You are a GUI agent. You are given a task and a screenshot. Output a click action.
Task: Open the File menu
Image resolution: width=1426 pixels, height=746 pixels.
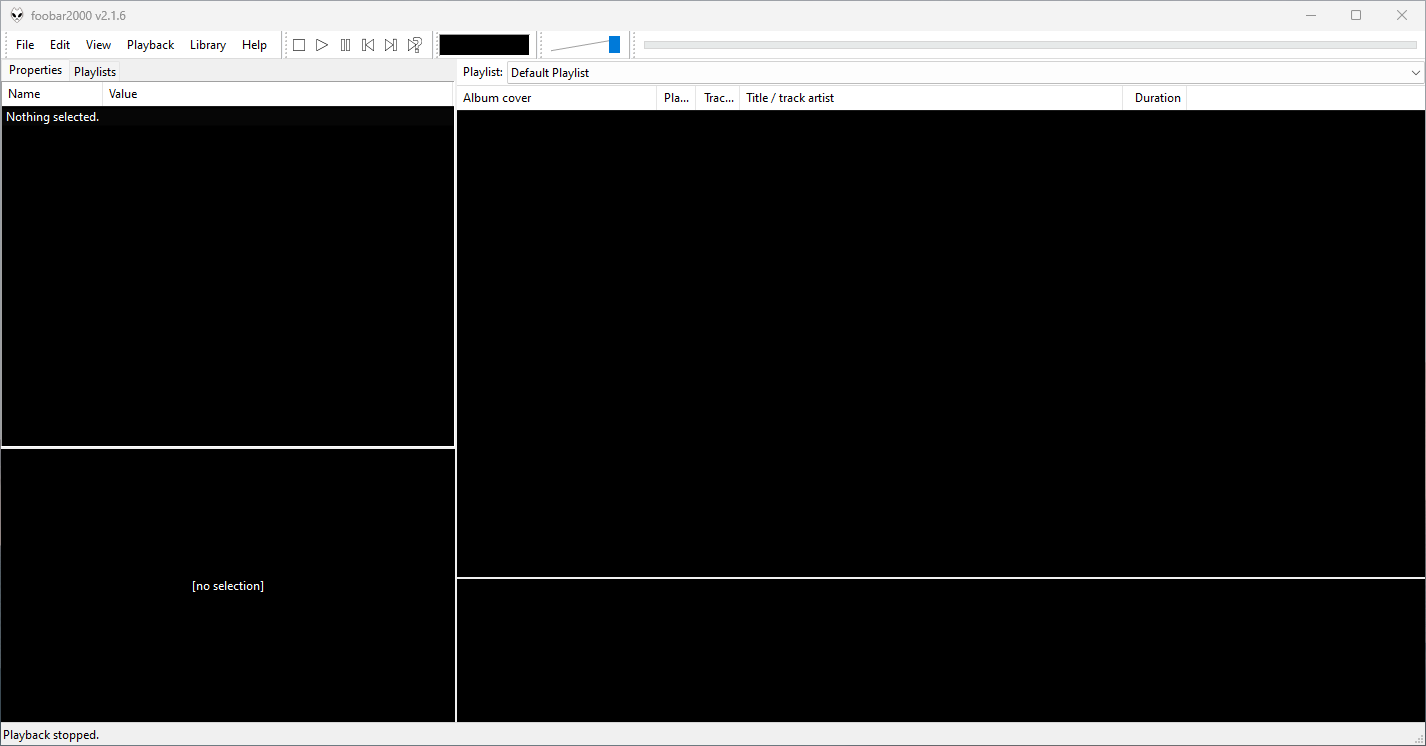click(24, 44)
